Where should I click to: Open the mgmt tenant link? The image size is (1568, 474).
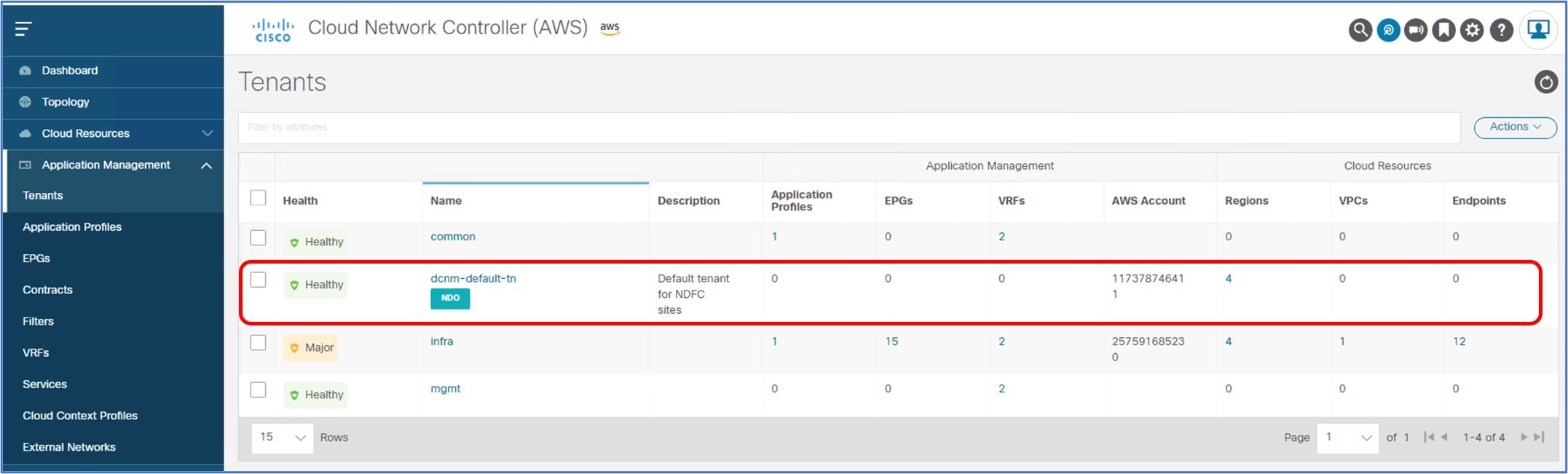(x=445, y=389)
